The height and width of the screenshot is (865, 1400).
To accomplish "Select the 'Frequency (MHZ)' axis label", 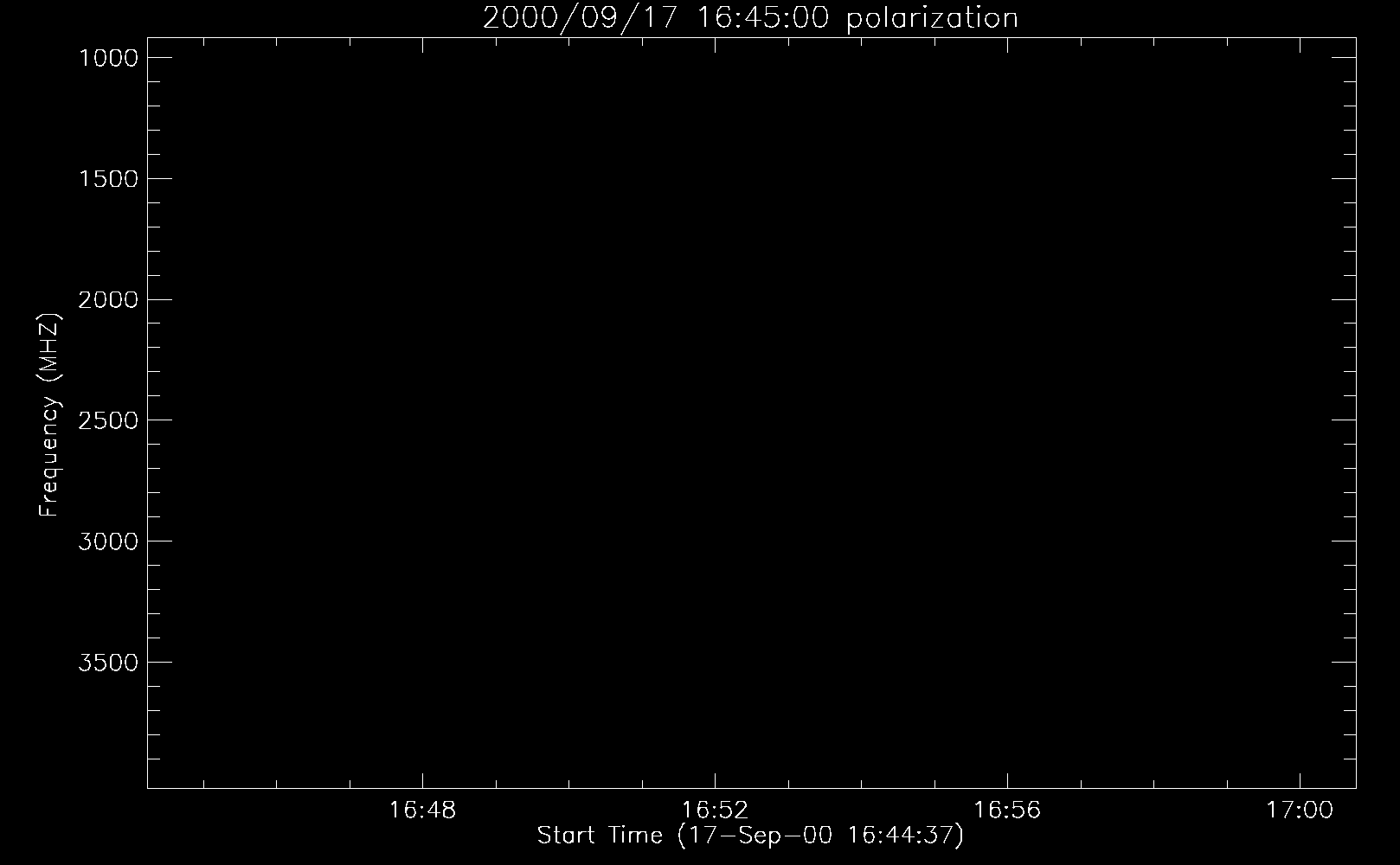I will (49, 415).
